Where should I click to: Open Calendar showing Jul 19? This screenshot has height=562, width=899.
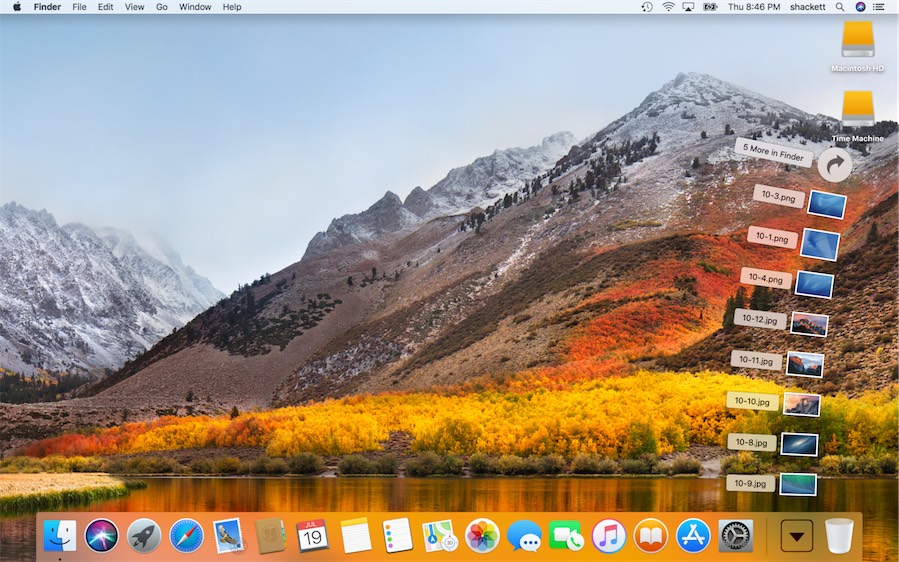[x=312, y=536]
